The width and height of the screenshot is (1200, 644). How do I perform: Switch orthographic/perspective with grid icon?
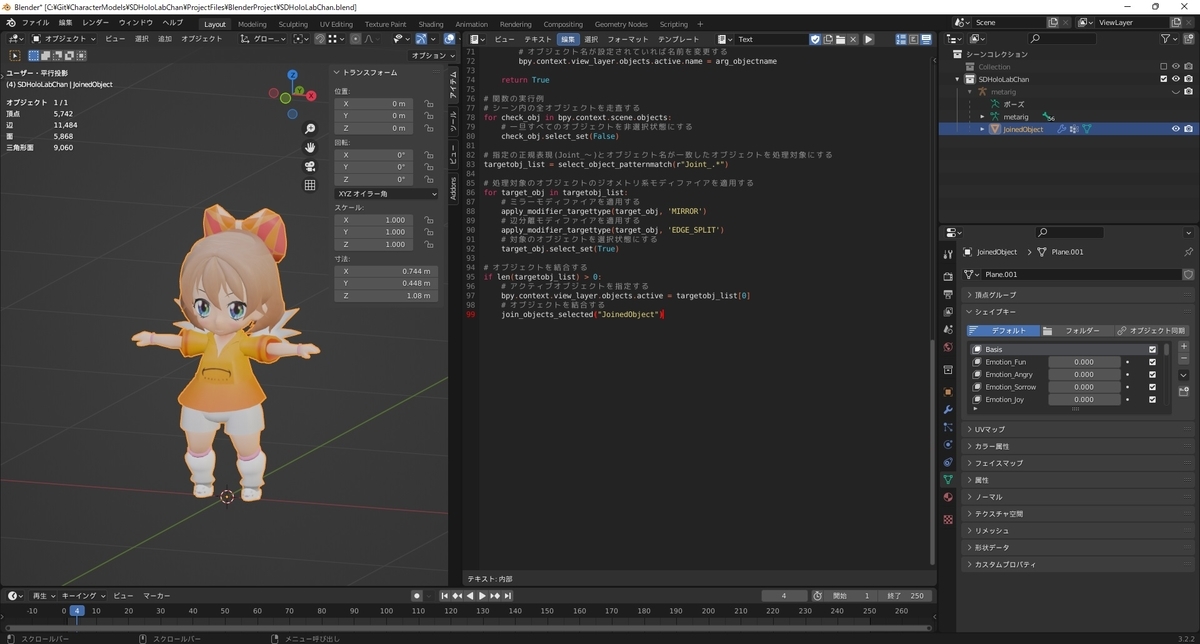(310, 185)
